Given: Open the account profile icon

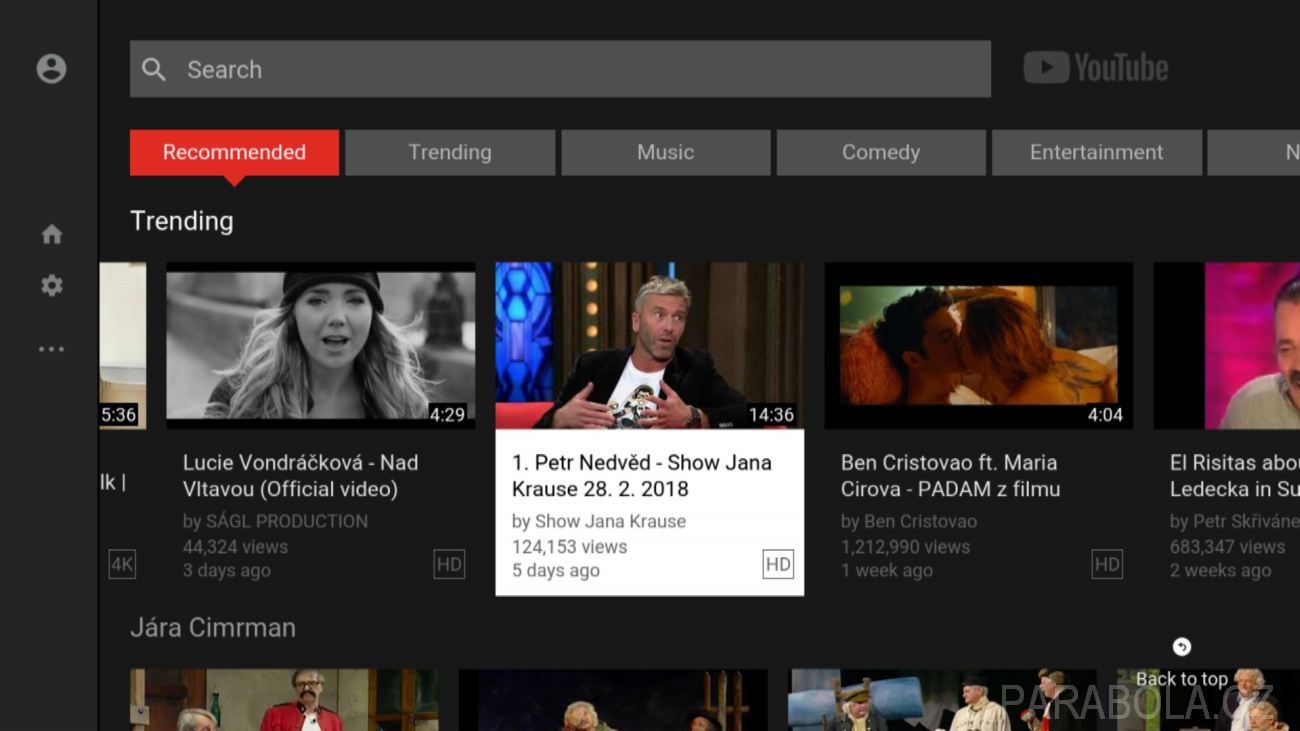Looking at the screenshot, I should tap(51, 68).
